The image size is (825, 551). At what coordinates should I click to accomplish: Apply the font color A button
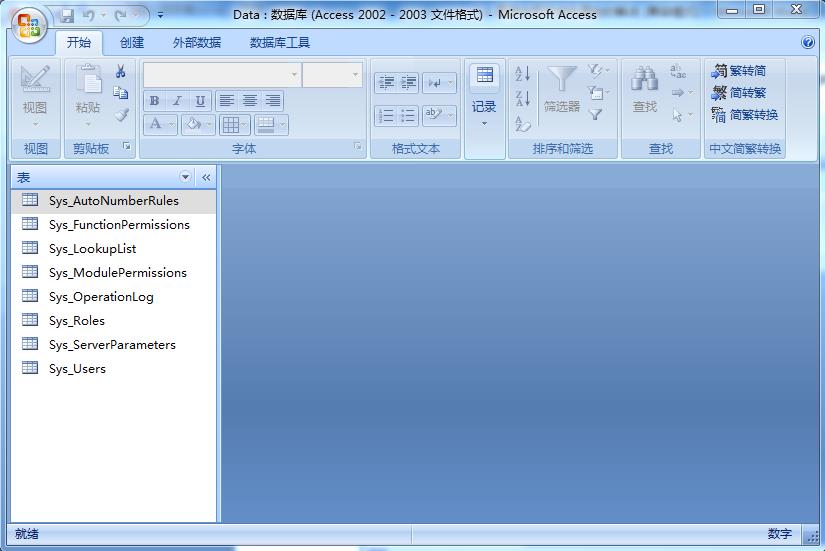[x=155, y=124]
